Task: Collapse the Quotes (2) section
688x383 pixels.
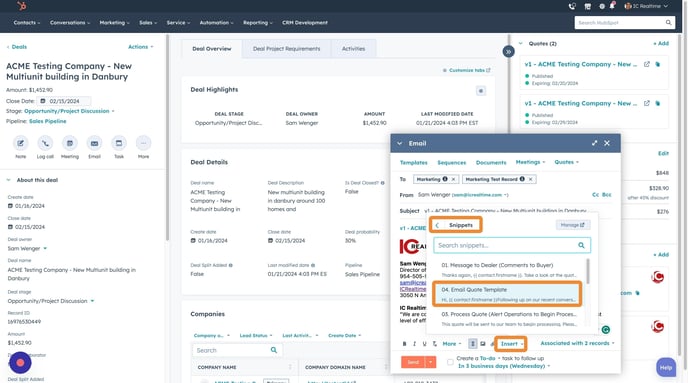Action: (x=521, y=43)
